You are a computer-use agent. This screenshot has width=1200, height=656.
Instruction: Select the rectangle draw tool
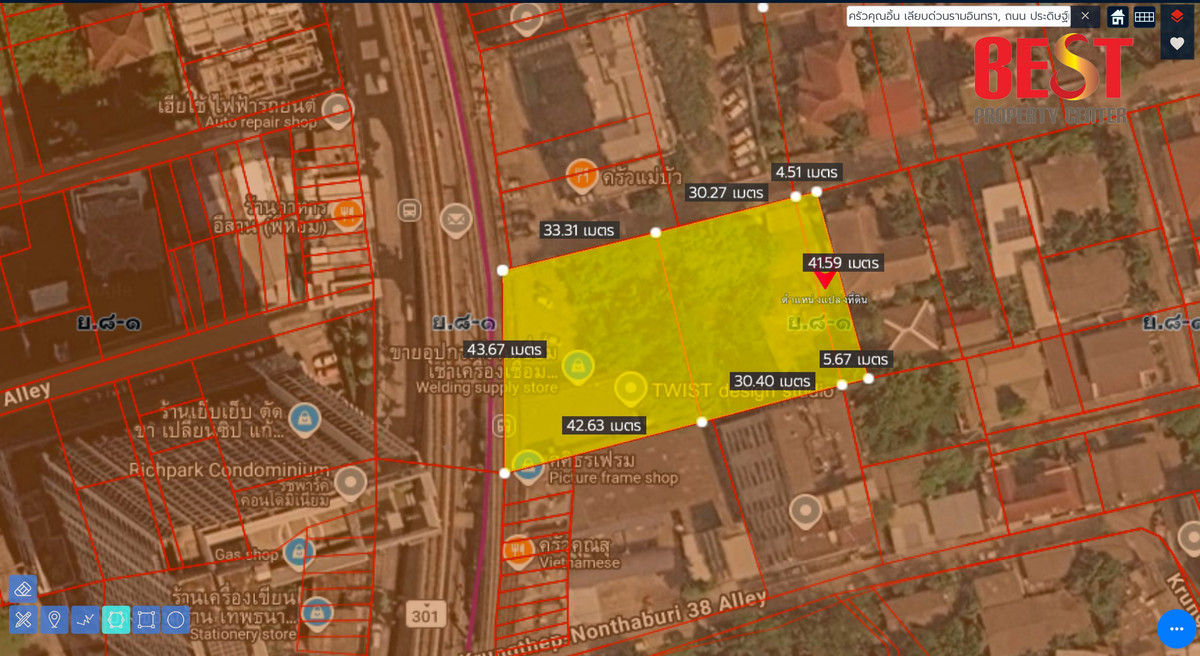point(146,620)
